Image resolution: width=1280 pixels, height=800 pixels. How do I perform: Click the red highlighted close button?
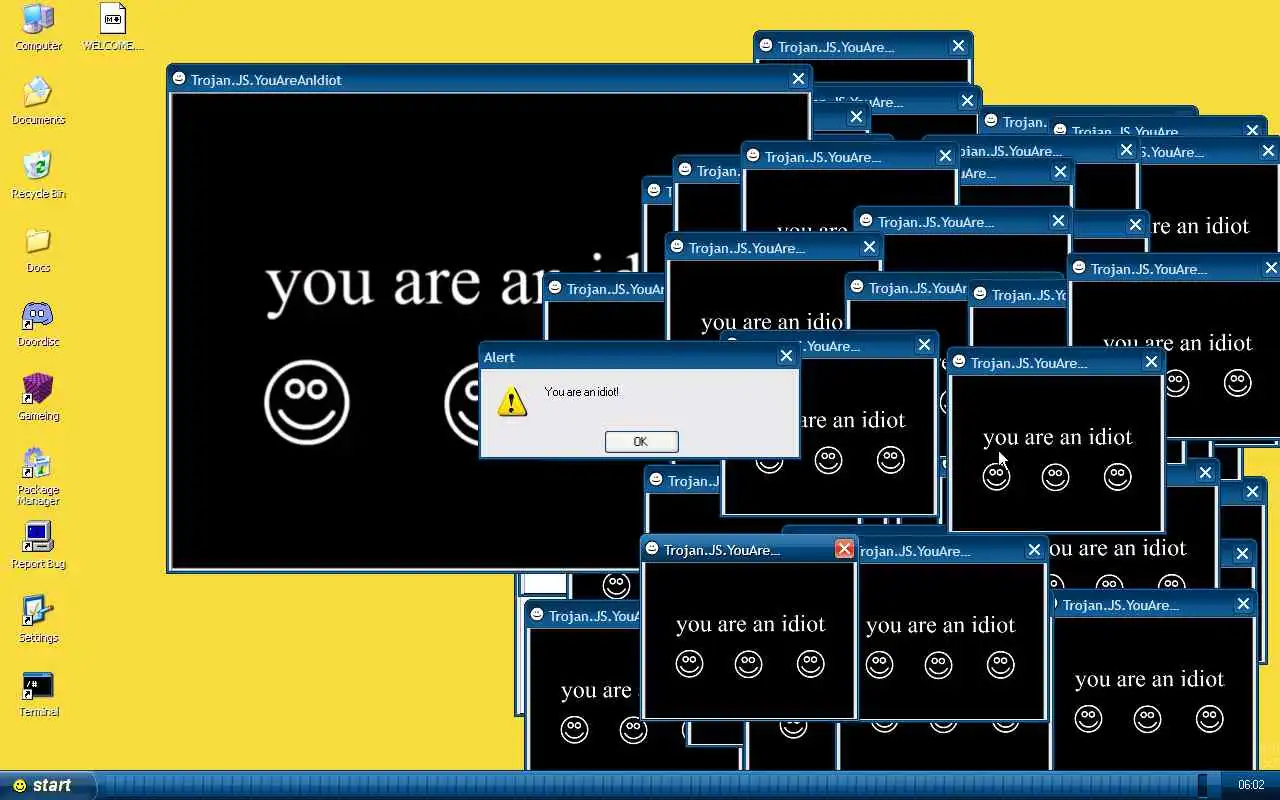pyautogui.click(x=844, y=549)
